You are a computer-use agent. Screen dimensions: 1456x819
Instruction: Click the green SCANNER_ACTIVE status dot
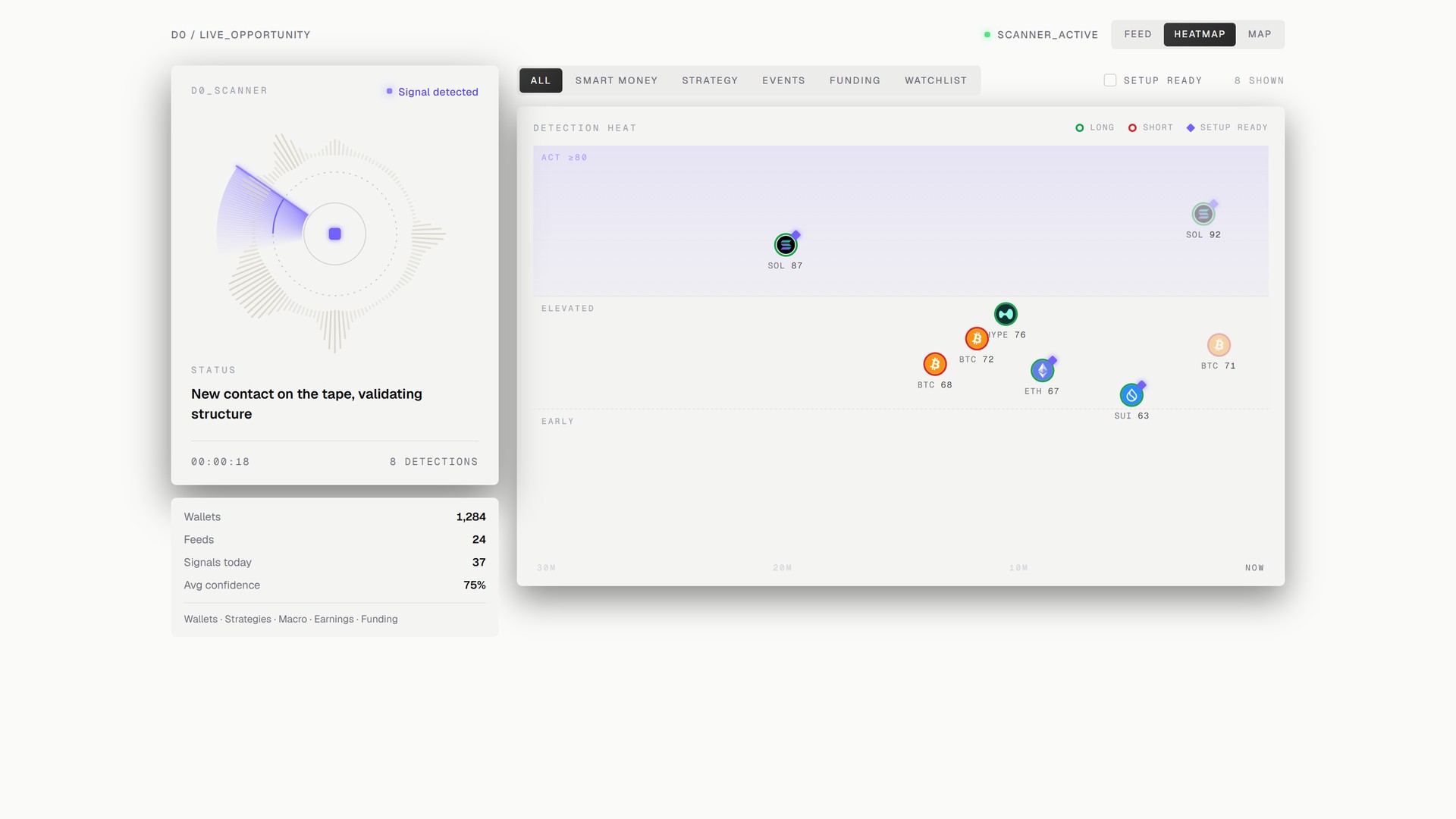tap(987, 35)
